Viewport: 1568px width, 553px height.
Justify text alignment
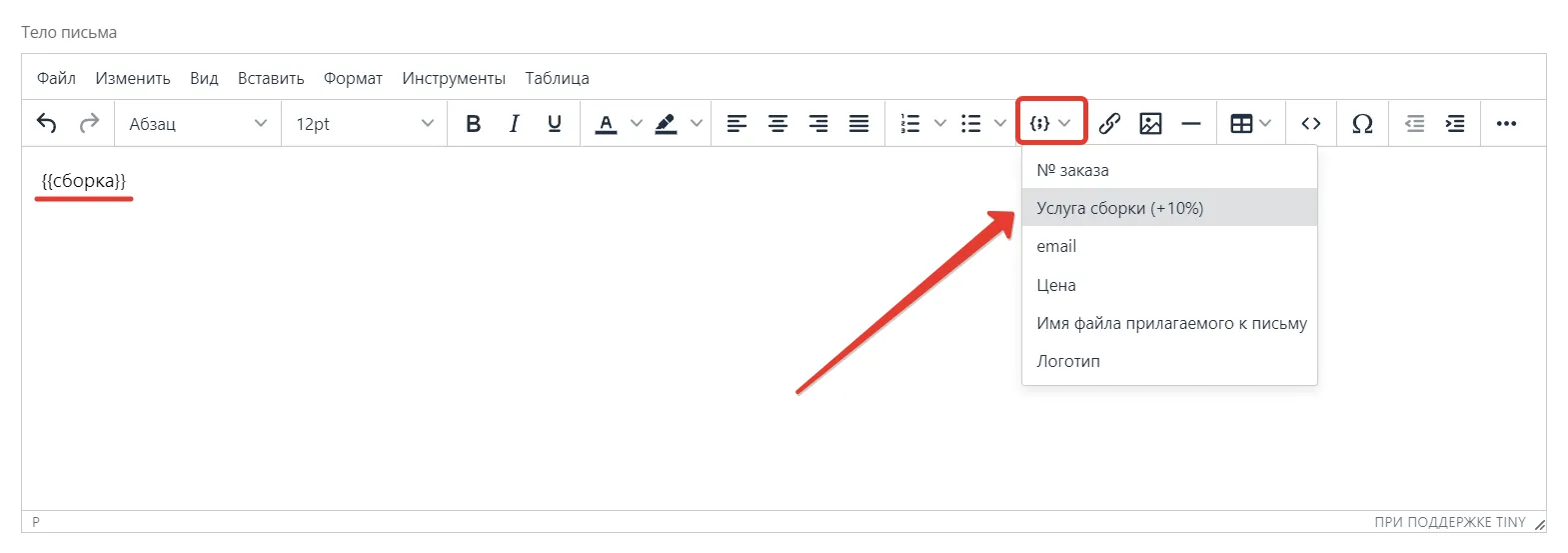point(858,123)
